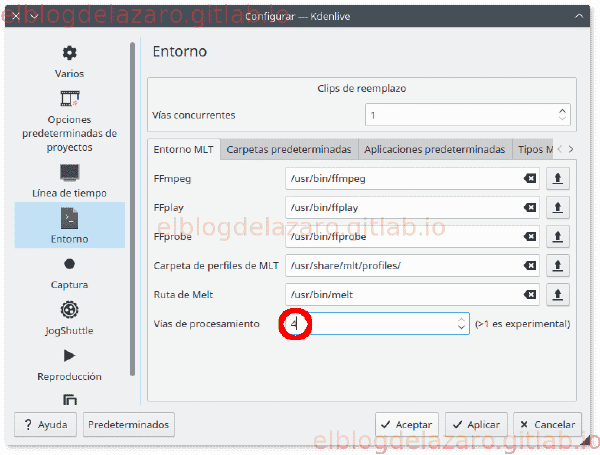Browse for the MLT profiles folder
Viewport: 600px width, 455px height.
point(558,266)
